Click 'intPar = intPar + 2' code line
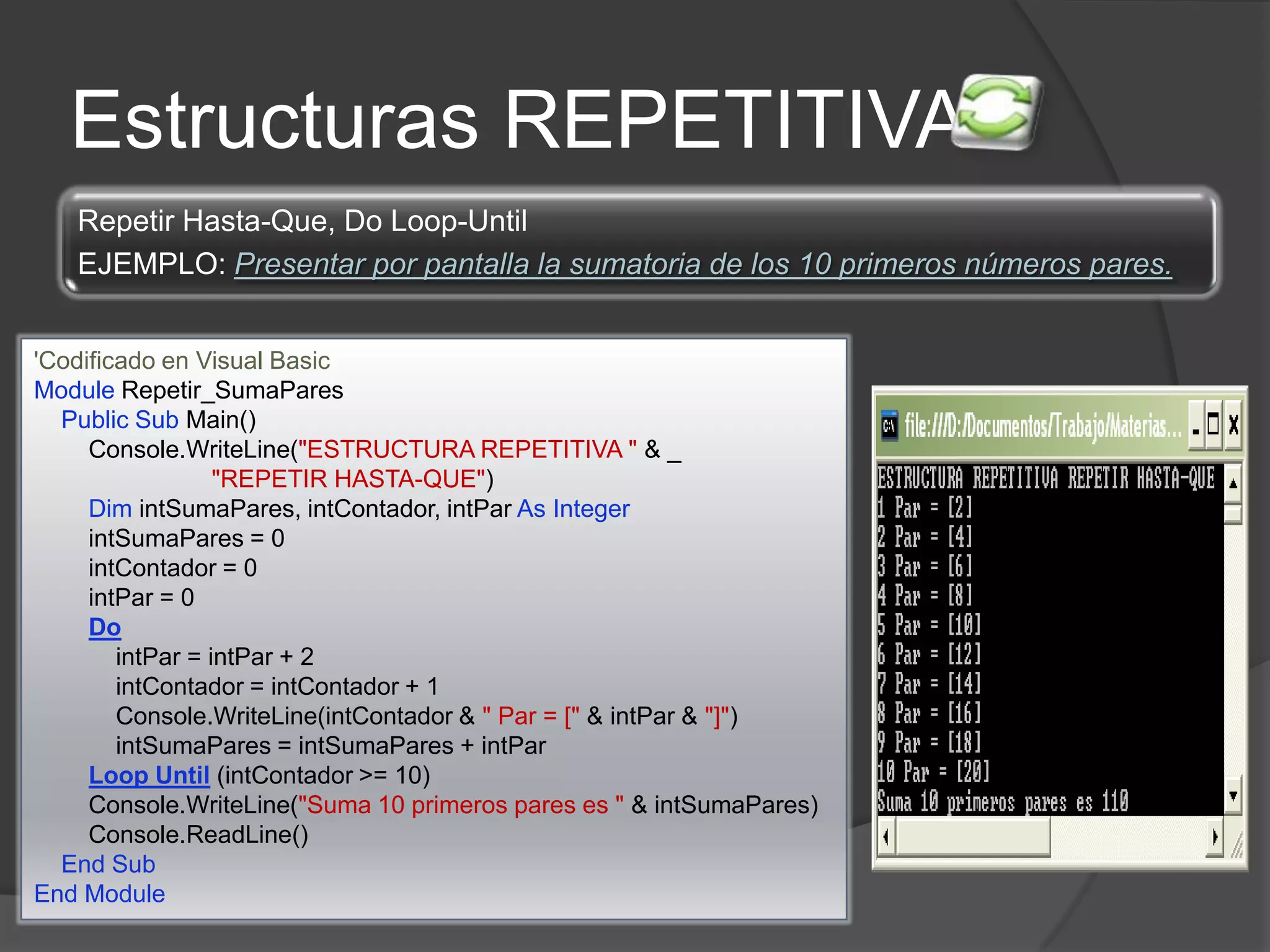Image resolution: width=1270 pixels, height=952 pixels. tap(215, 657)
